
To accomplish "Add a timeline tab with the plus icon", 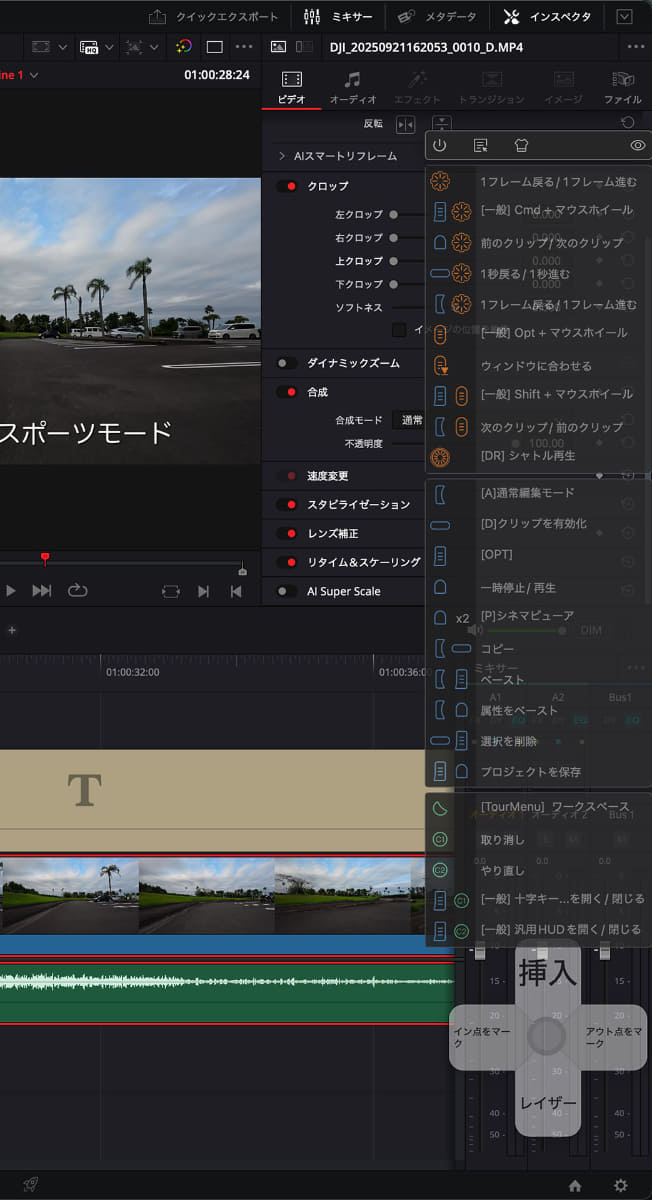I will point(12,630).
